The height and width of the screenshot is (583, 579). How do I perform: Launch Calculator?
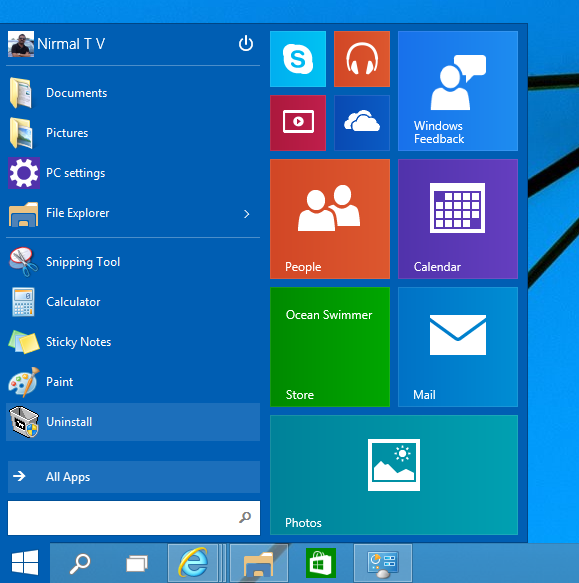[x=133, y=302]
